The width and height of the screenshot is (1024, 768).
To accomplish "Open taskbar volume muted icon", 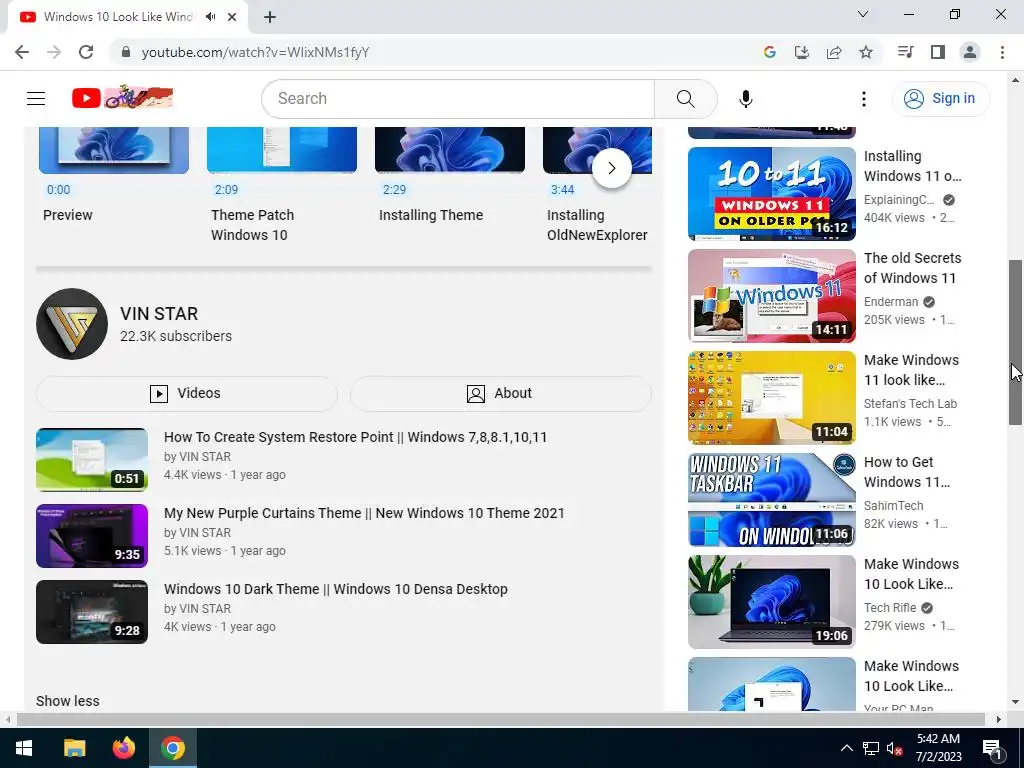I will 895,748.
